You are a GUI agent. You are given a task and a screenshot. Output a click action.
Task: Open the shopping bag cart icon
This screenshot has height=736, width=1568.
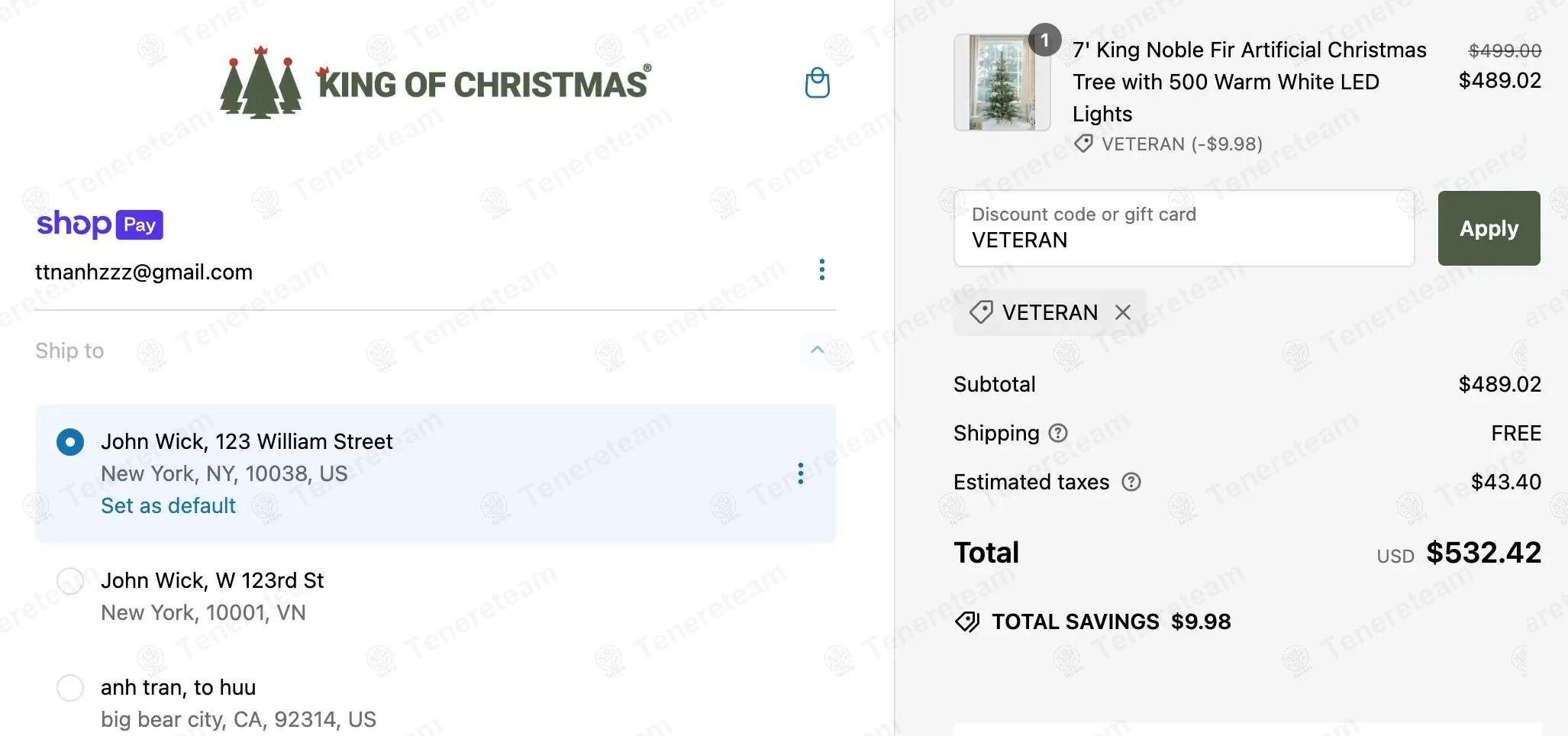click(x=817, y=83)
